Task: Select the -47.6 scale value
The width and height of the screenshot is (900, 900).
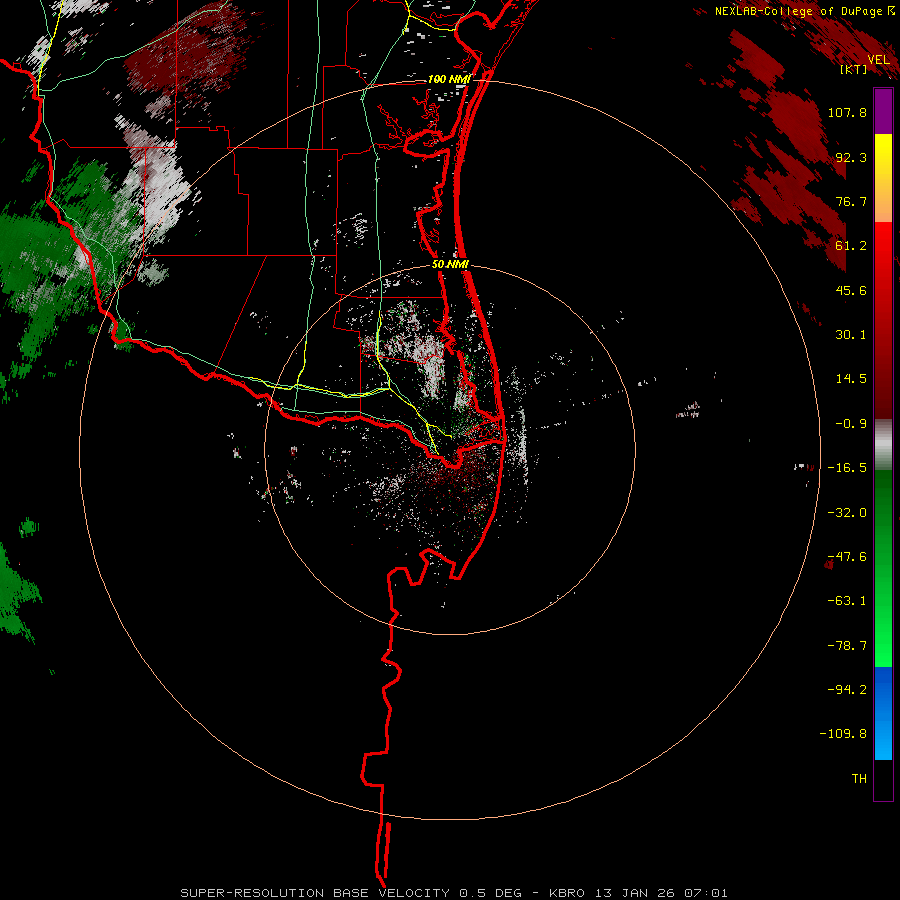Action: click(847, 557)
